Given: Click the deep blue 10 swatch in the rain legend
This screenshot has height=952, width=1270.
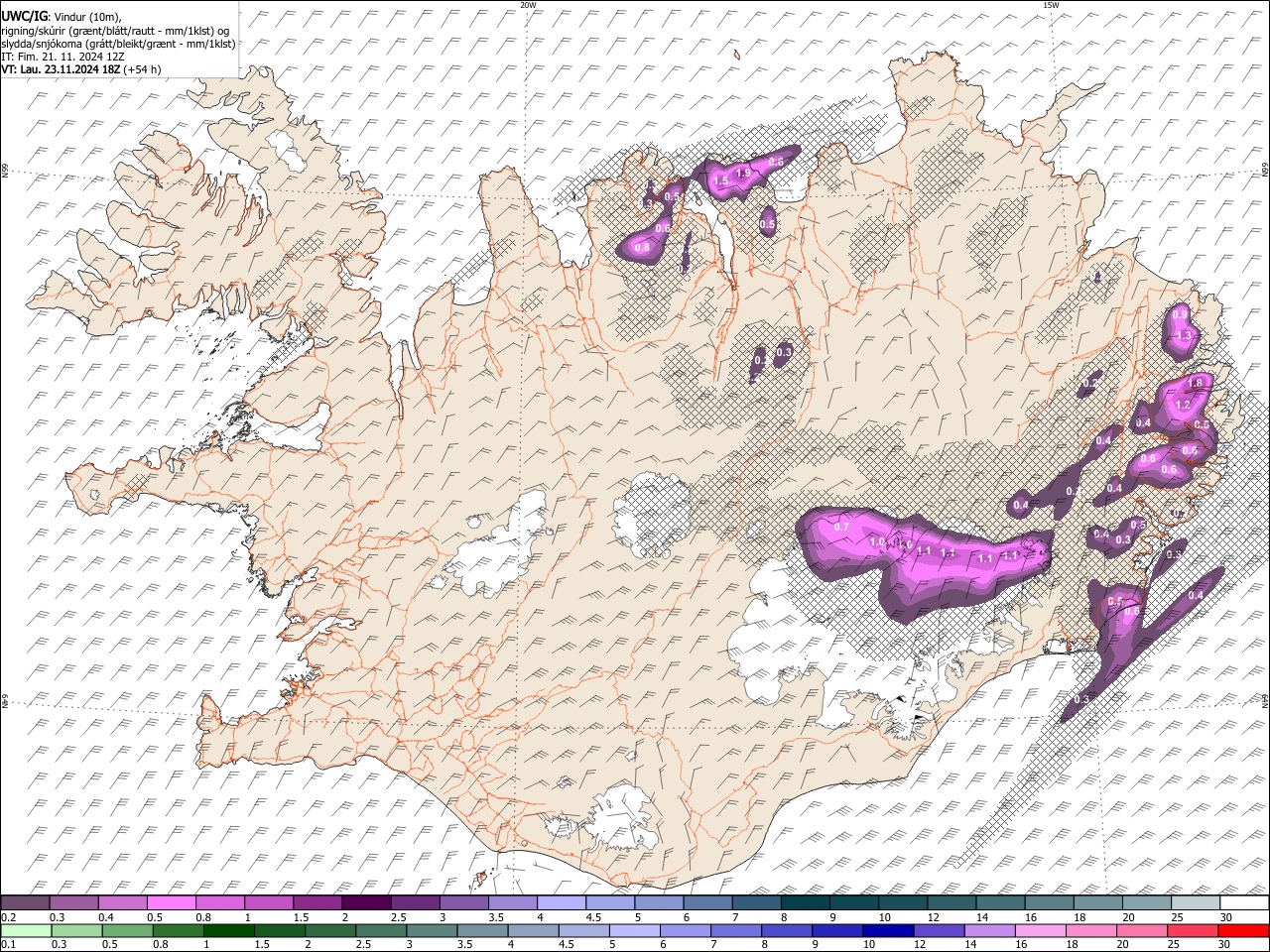Looking at the screenshot, I should pos(888,930).
